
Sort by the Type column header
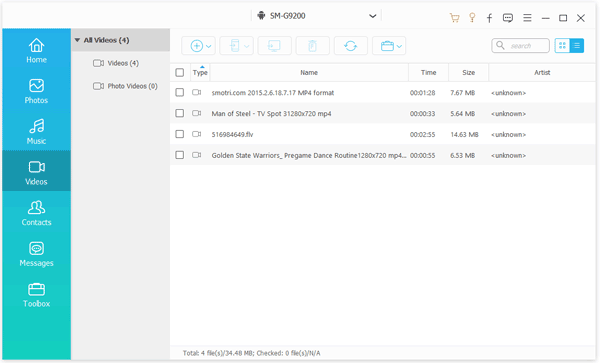pyautogui.click(x=200, y=73)
